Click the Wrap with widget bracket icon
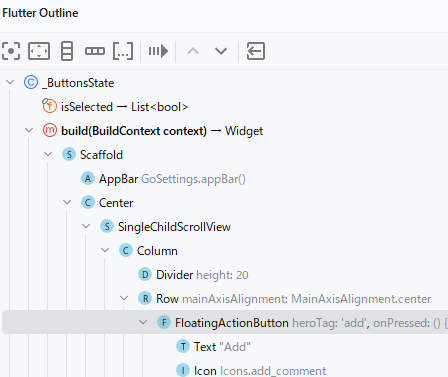The height and width of the screenshot is (377, 448). [123, 51]
